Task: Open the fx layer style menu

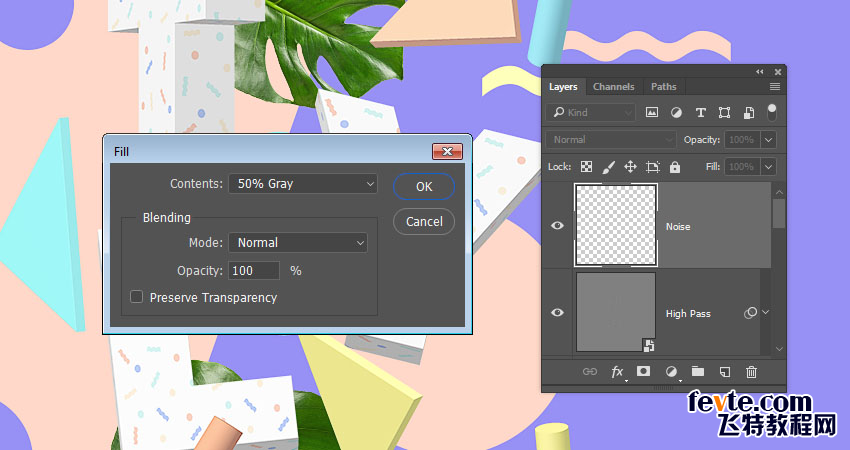Action: [617, 372]
